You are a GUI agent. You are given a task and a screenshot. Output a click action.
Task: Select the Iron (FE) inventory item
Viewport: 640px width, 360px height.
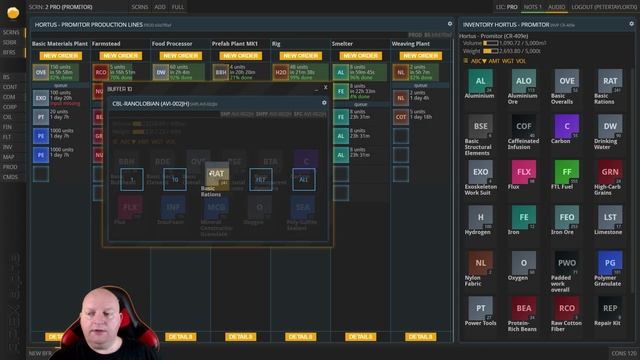tap(524, 217)
